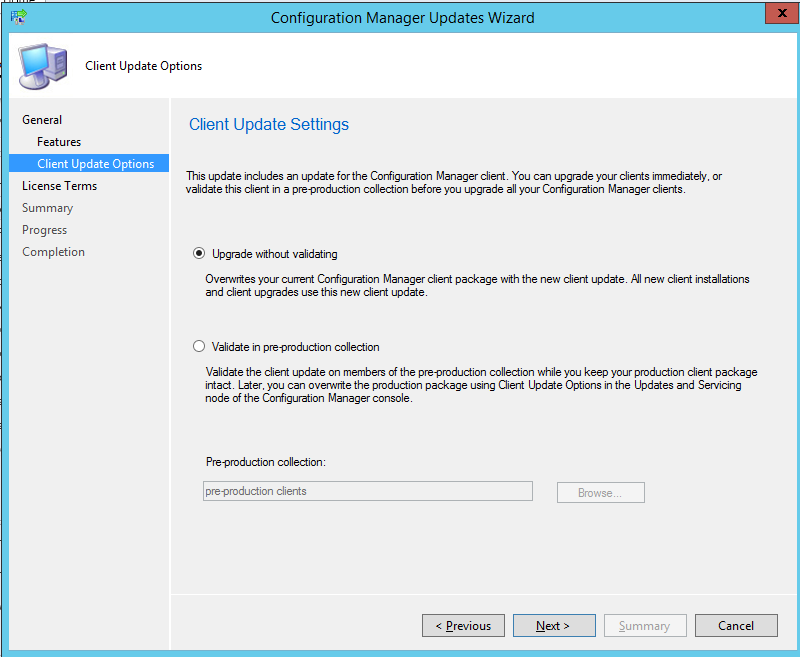Click the Configuration Manager Updates Wizard title
The height and width of the screenshot is (657, 800).
(x=403, y=18)
